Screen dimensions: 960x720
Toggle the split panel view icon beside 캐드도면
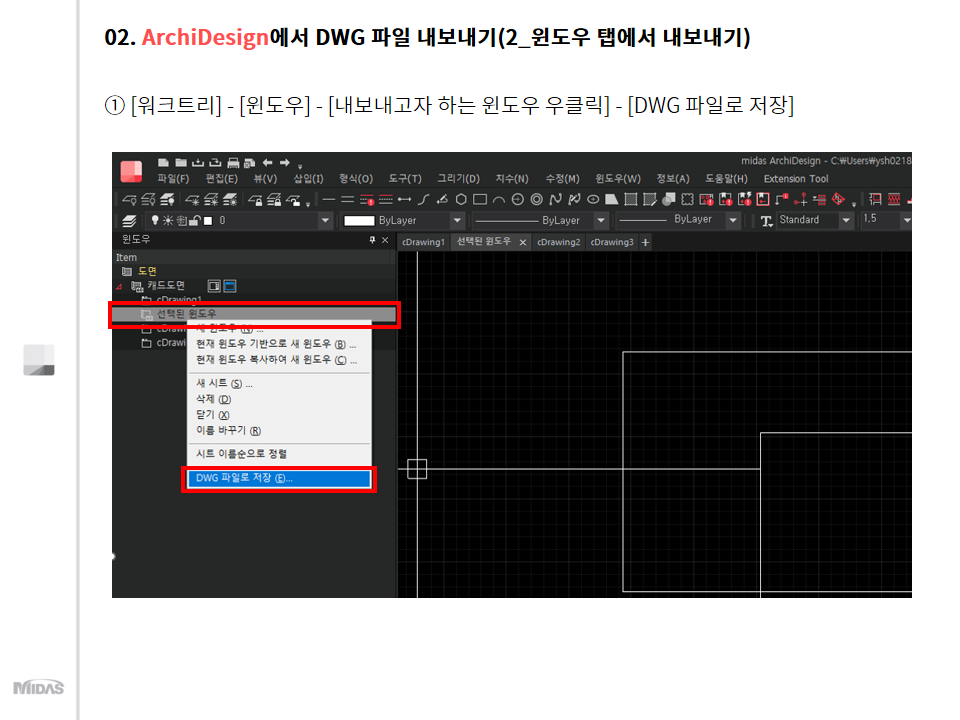tap(214, 286)
